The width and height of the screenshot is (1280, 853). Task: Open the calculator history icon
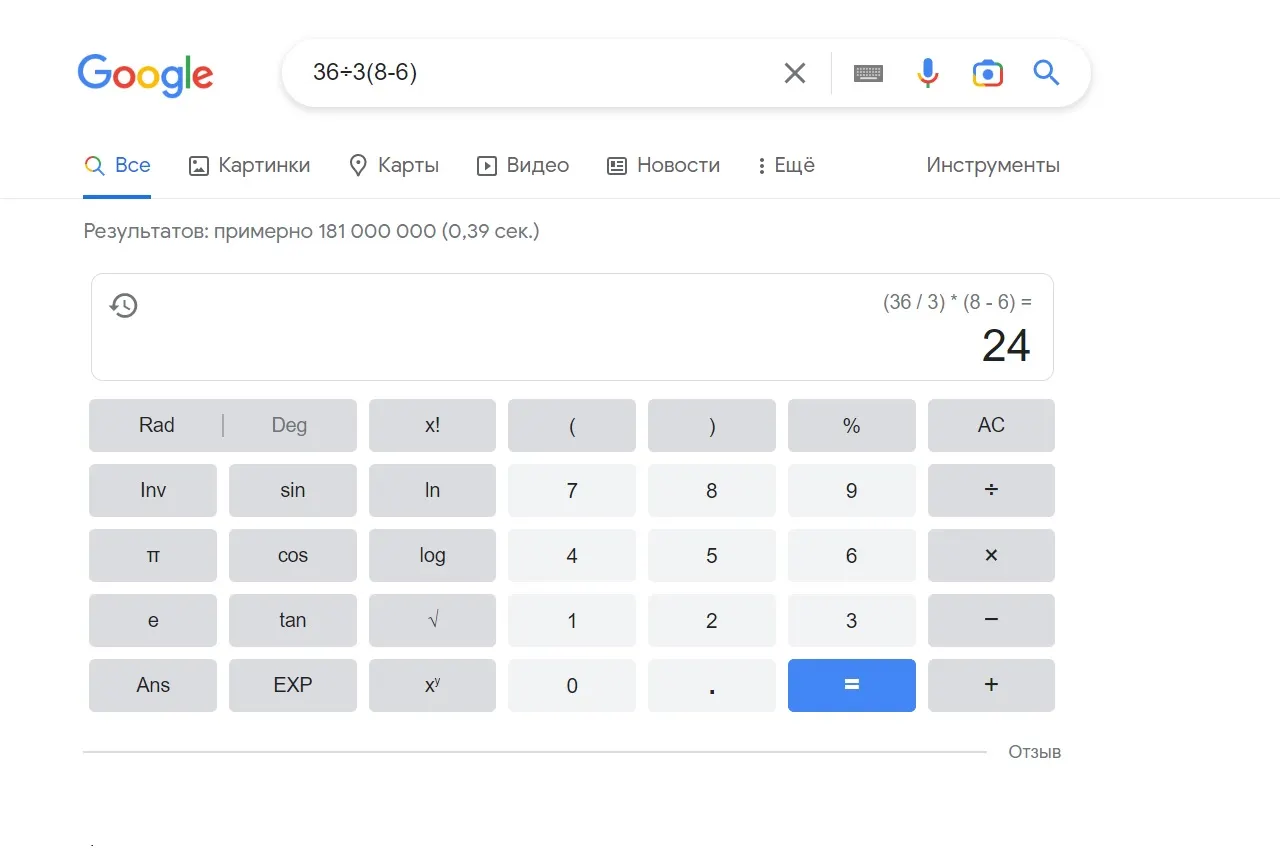(x=124, y=305)
